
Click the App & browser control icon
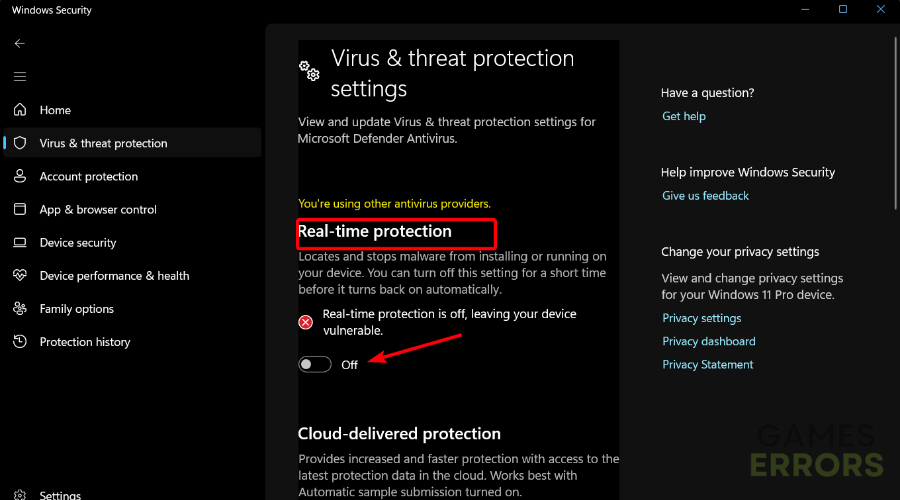pyautogui.click(x=19, y=209)
